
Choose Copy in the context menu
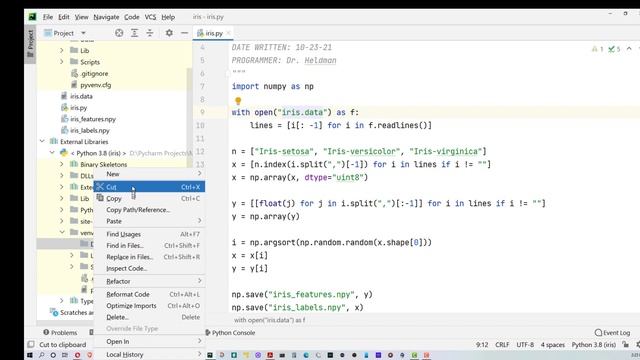[x=149, y=198]
